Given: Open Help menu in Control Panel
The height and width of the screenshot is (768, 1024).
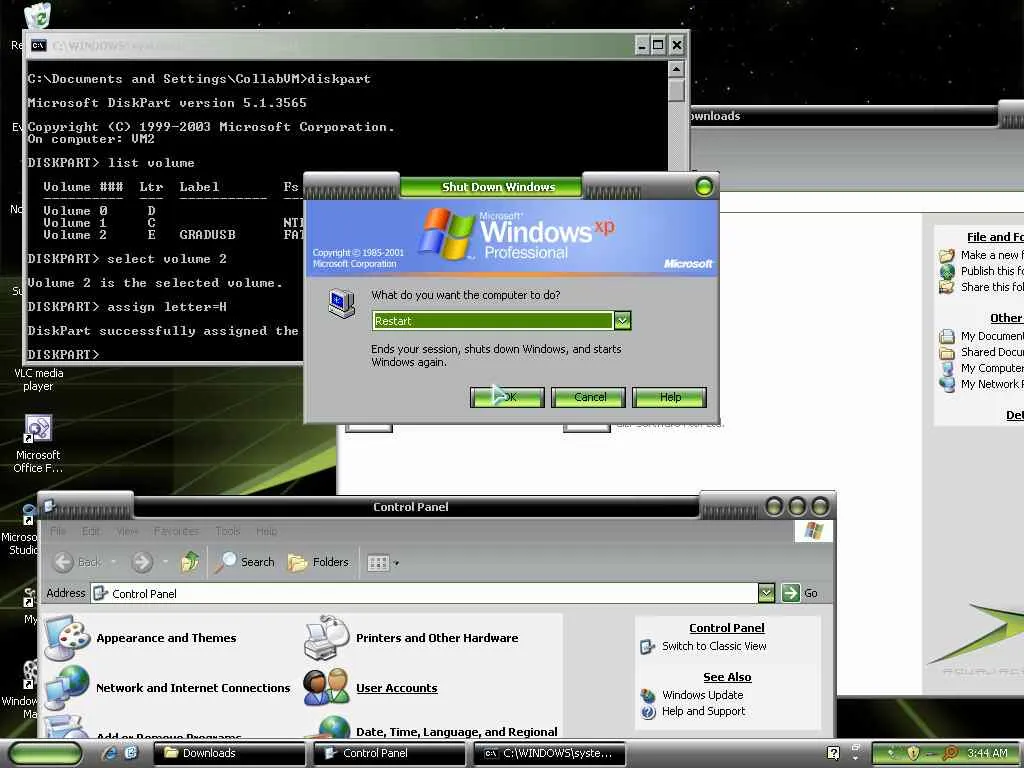Looking at the screenshot, I should [x=266, y=531].
